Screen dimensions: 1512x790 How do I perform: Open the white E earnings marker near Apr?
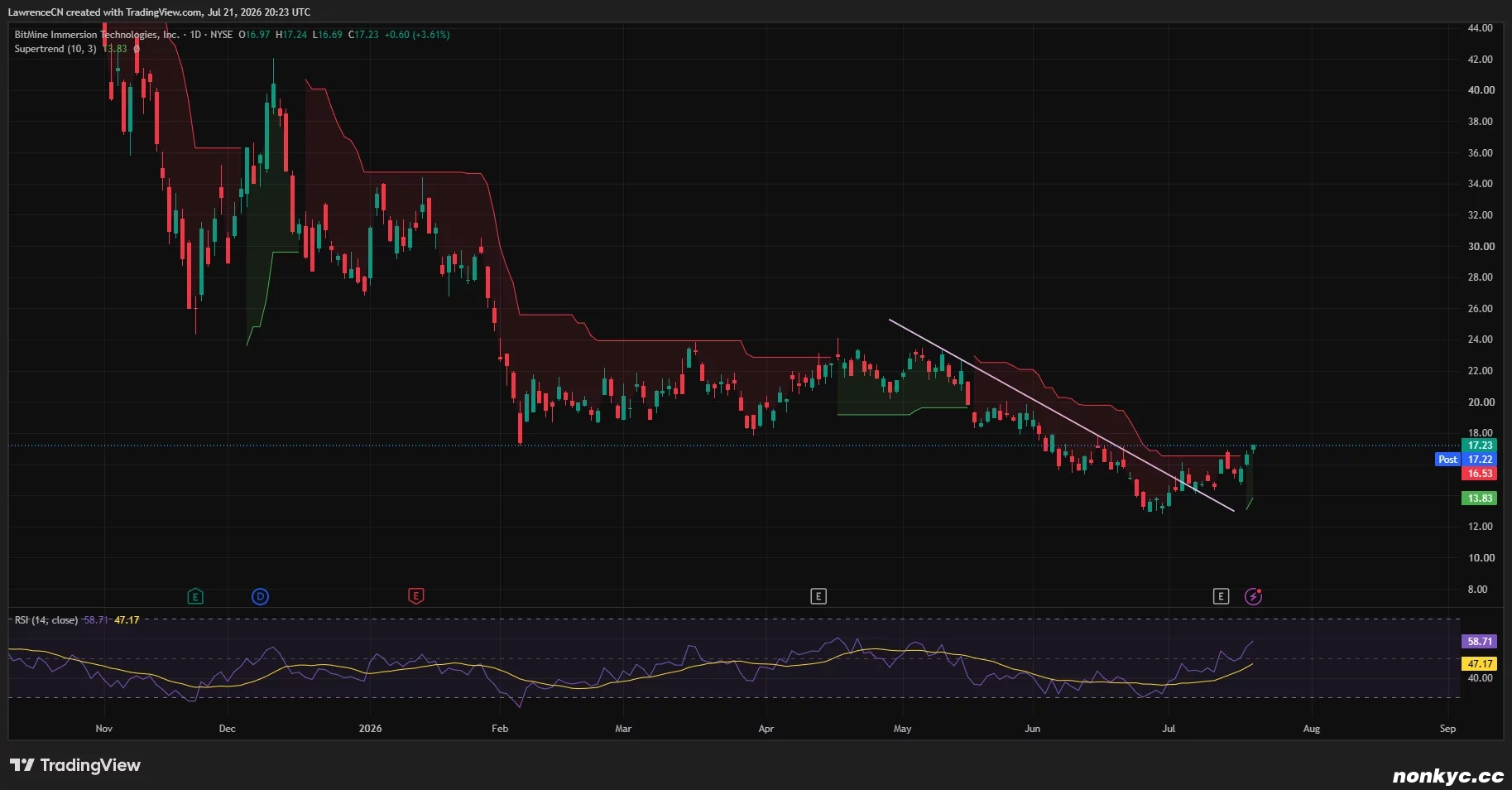tap(818, 596)
